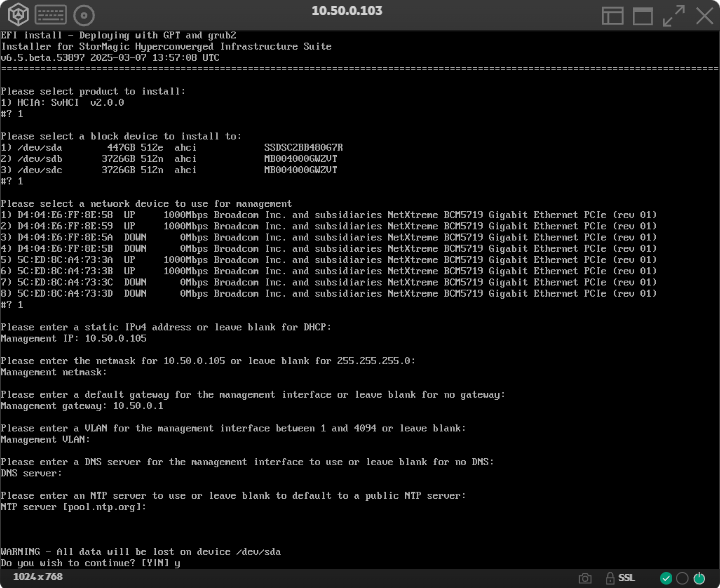The height and width of the screenshot is (588, 720).
Task: Click the /dev/sdb 3726GB device line
Action: click(x=169, y=159)
